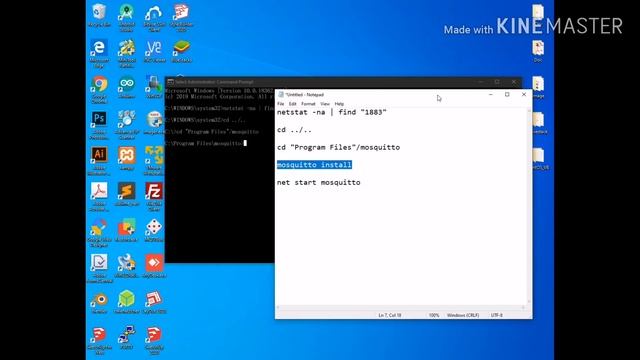Click the UTF-8 encoding status bar entry
The height and width of the screenshot is (360, 640).
pos(497,315)
